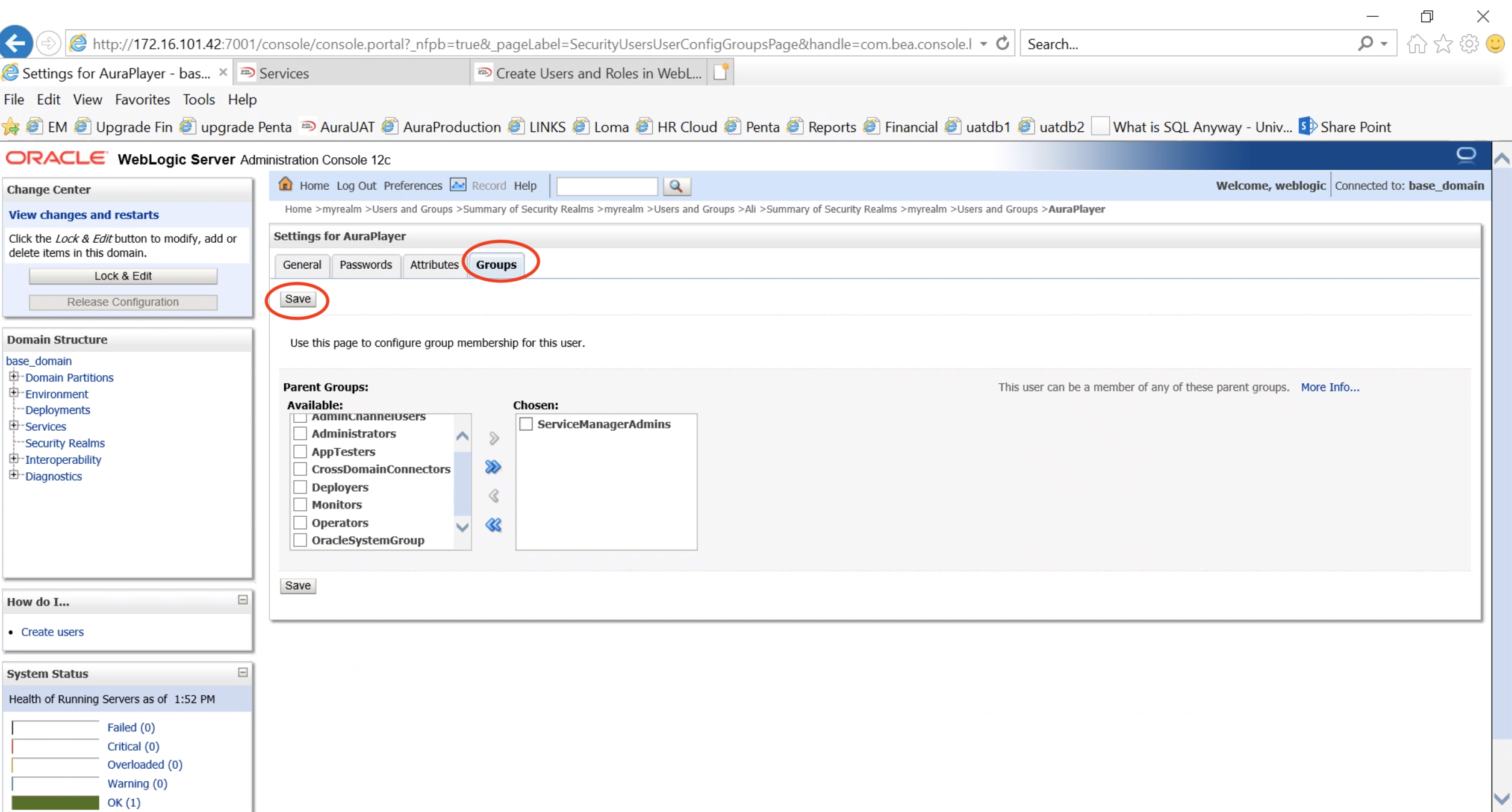
Task: Expand the Services tree node
Action: [13, 425]
